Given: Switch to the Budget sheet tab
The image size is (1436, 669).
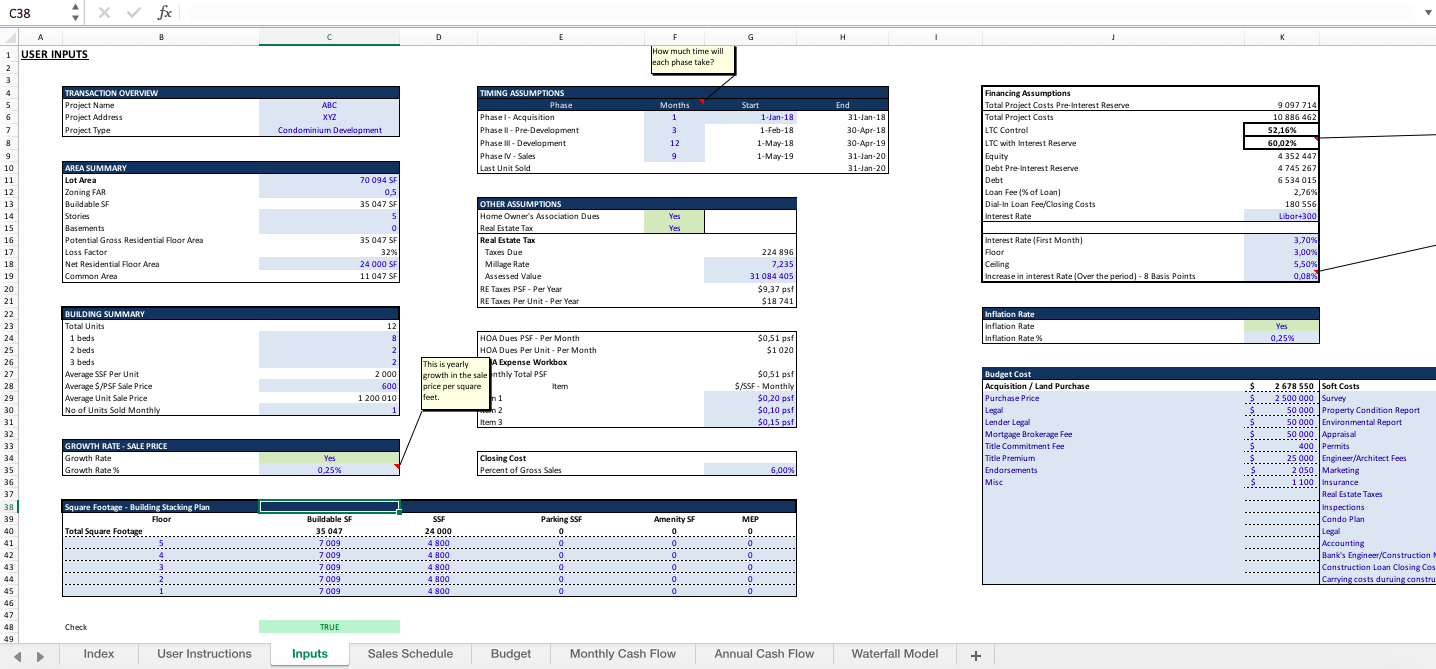Looking at the screenshot, I should point(510,654).
